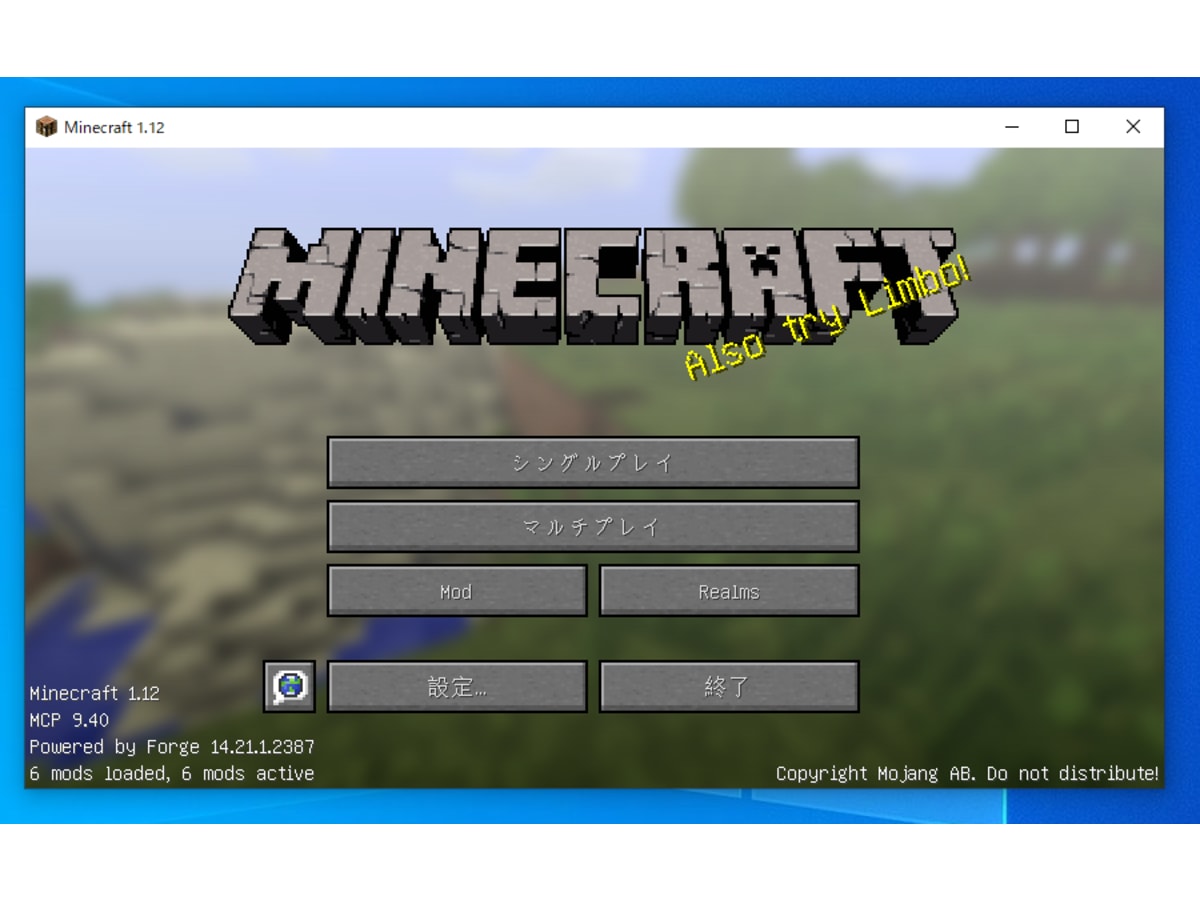Screen dimensions: 1200x900
Task: Click the Minecraft crafting table window icon
Action: pos(46,127)
